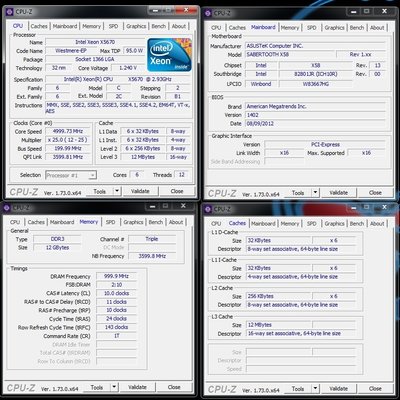Click CPU-Z icon in Memory window titlebar
This screenshot has width=400, height=400.
point(7,208)
